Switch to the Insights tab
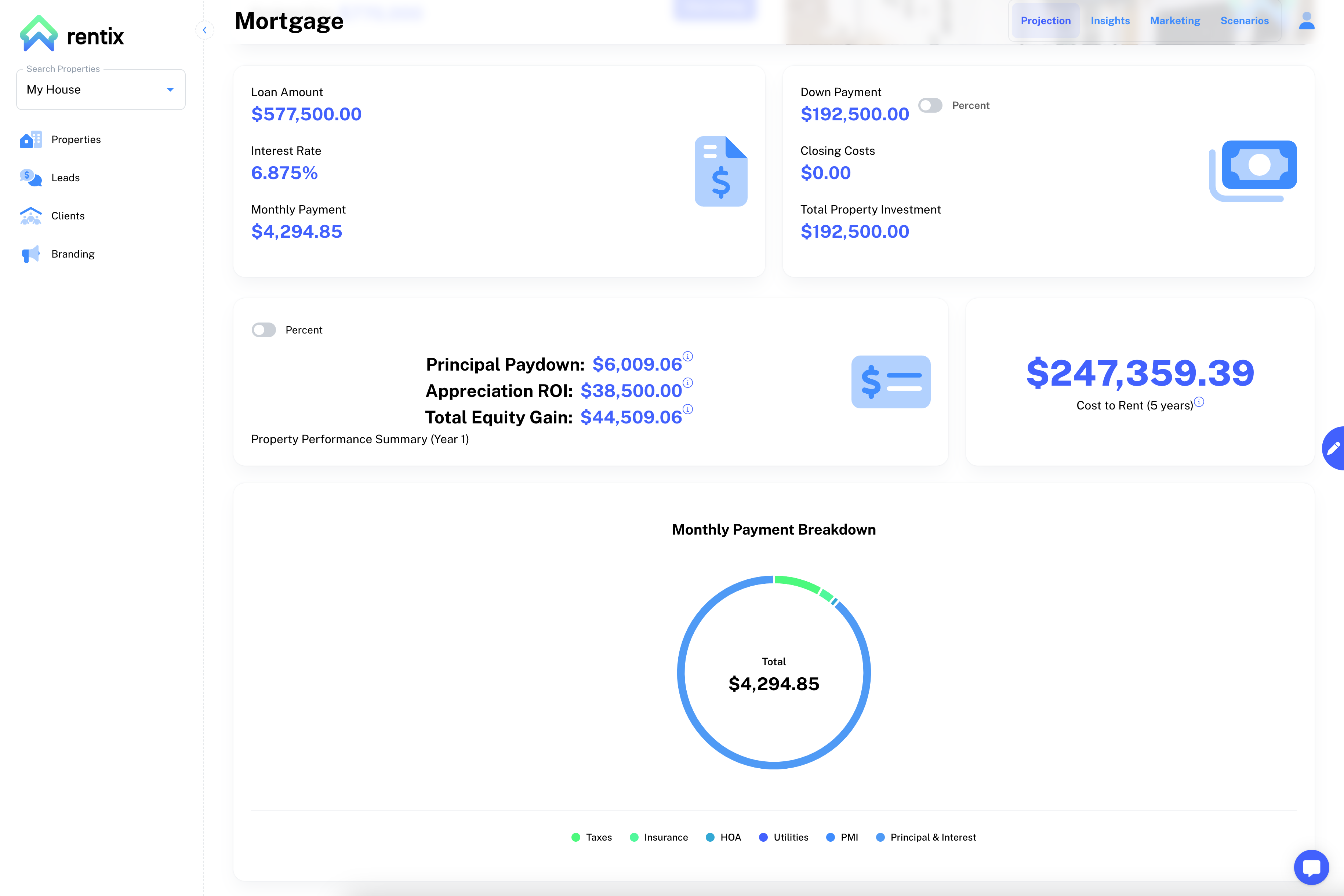Screen dimensions: 1344x896 [1110, 21]
